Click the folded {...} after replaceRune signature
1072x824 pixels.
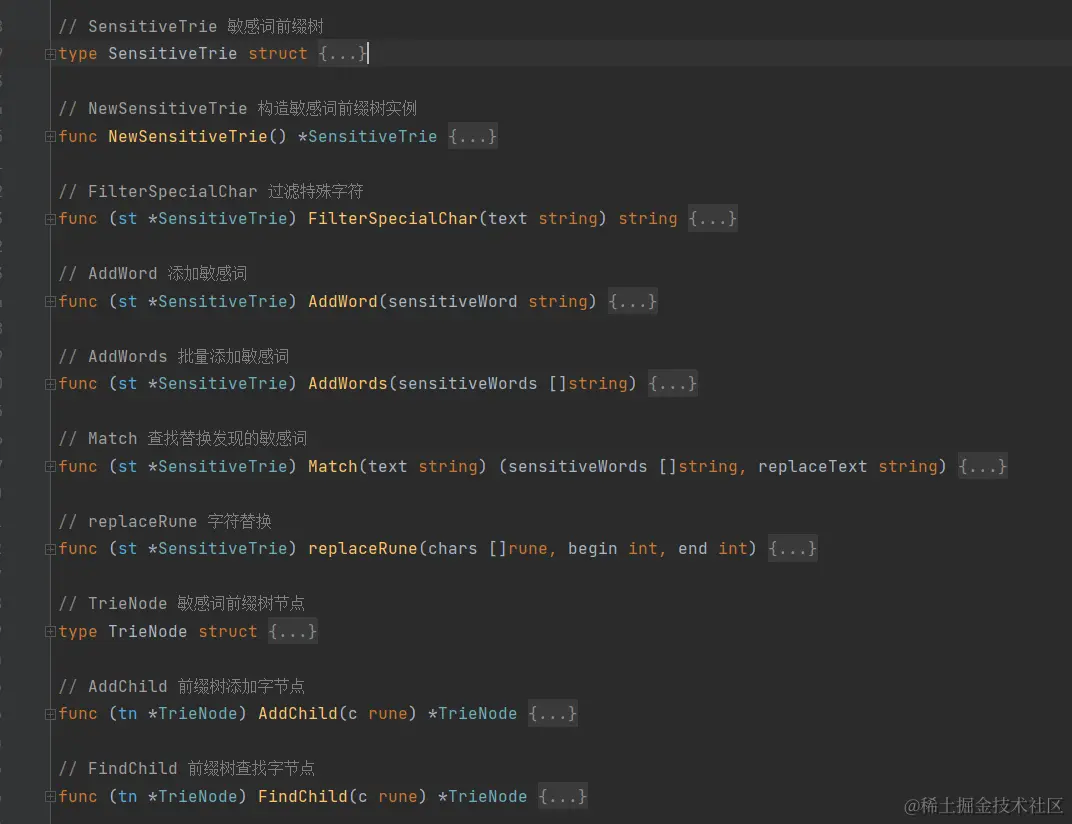coord(792,548)
